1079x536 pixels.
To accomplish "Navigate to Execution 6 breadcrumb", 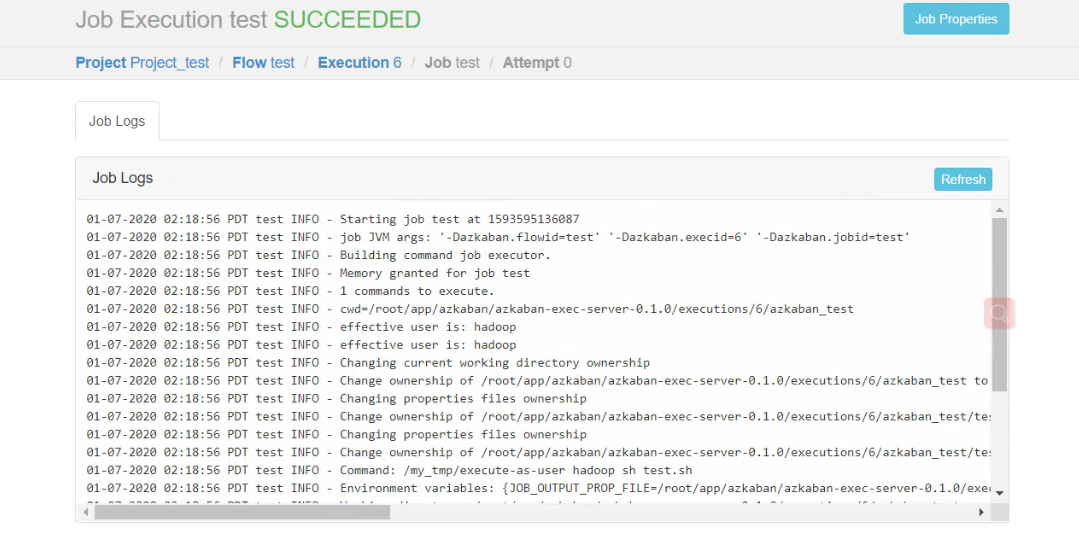I will 359,63.
